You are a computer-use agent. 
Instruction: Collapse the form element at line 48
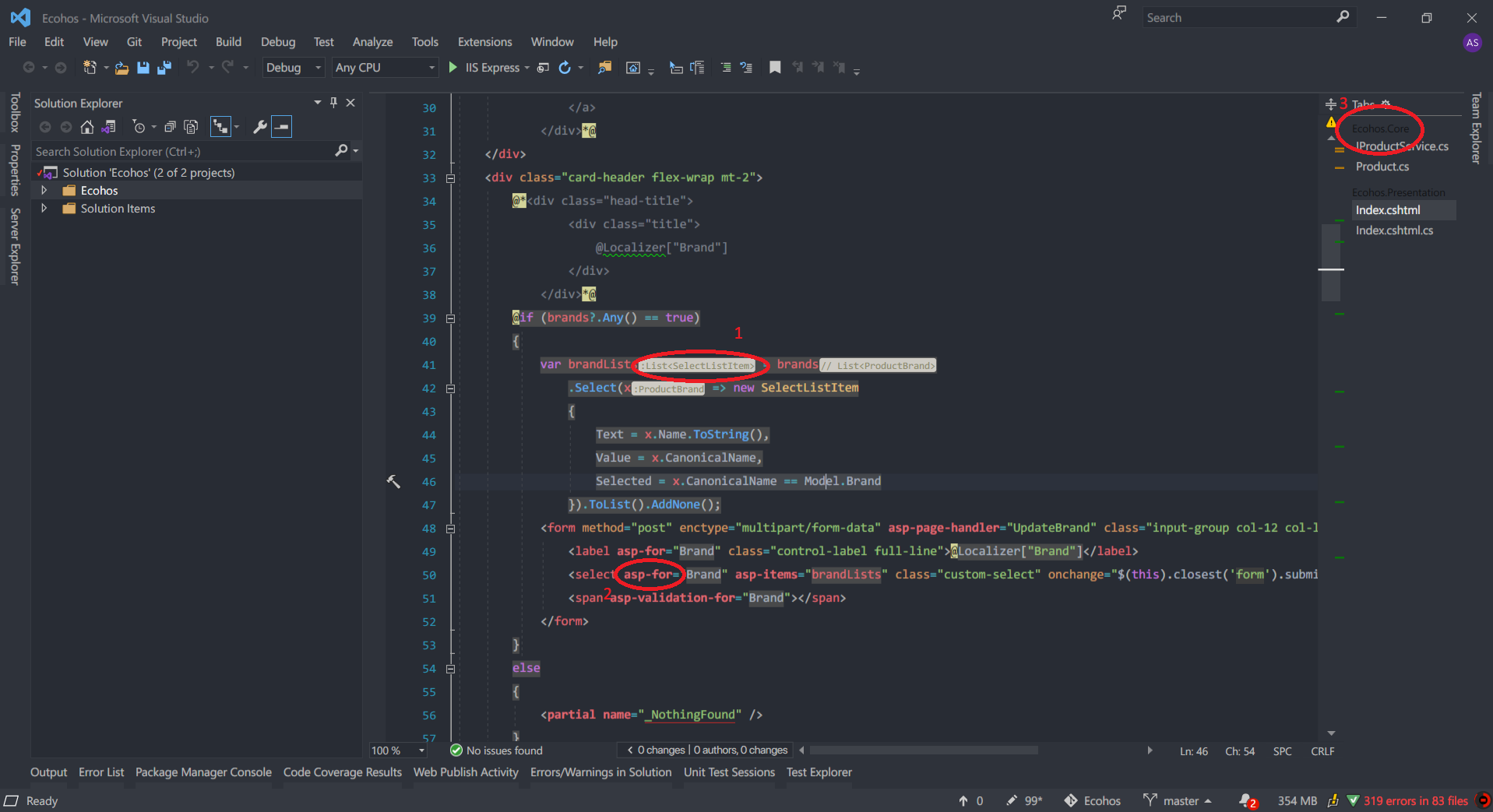tap(450, 529)
